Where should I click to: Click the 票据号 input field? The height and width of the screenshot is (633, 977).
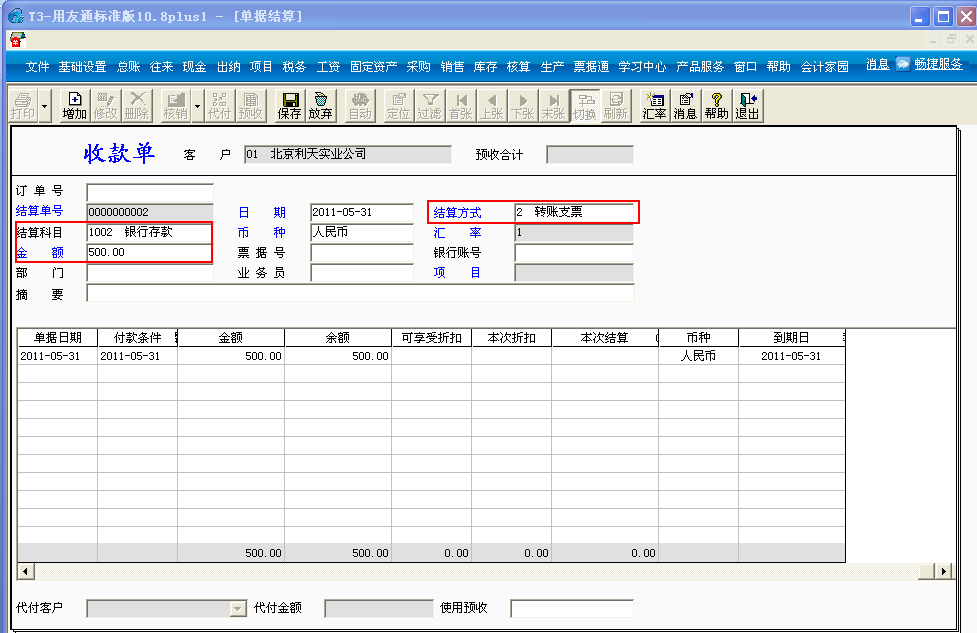point(362,252)
